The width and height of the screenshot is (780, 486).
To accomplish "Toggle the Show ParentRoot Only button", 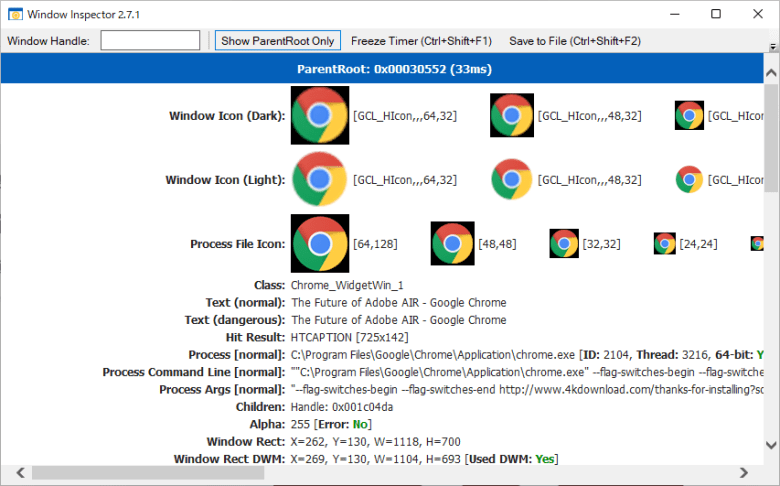I will click(x=278, y=41).
